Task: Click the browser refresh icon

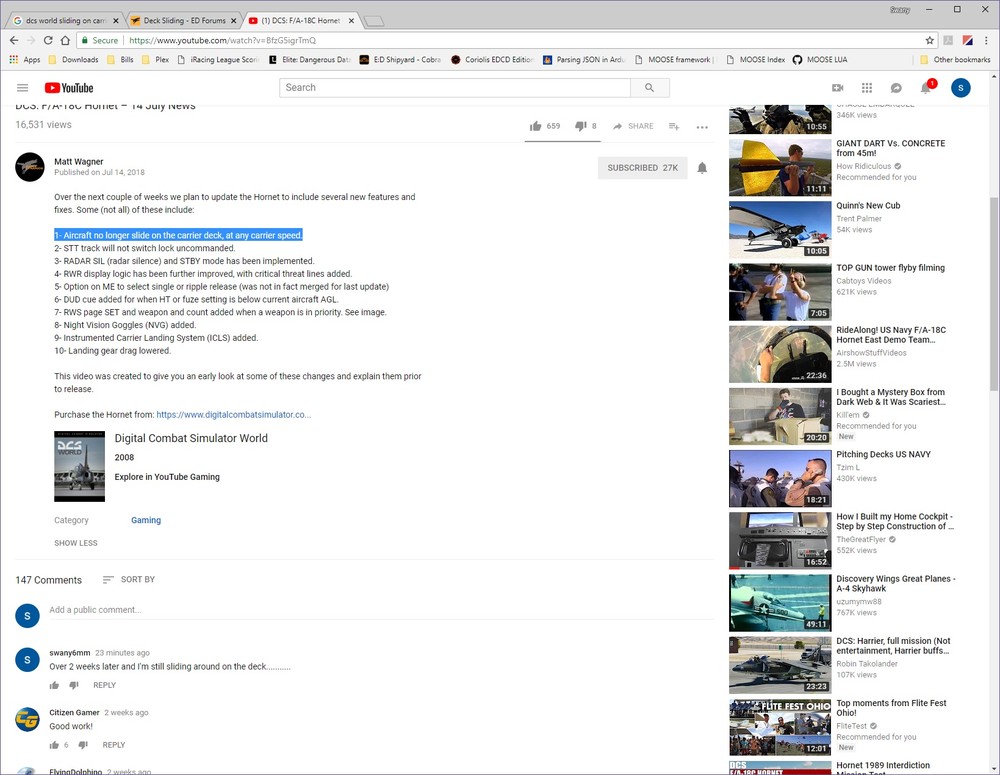Action: click(48, 42)
